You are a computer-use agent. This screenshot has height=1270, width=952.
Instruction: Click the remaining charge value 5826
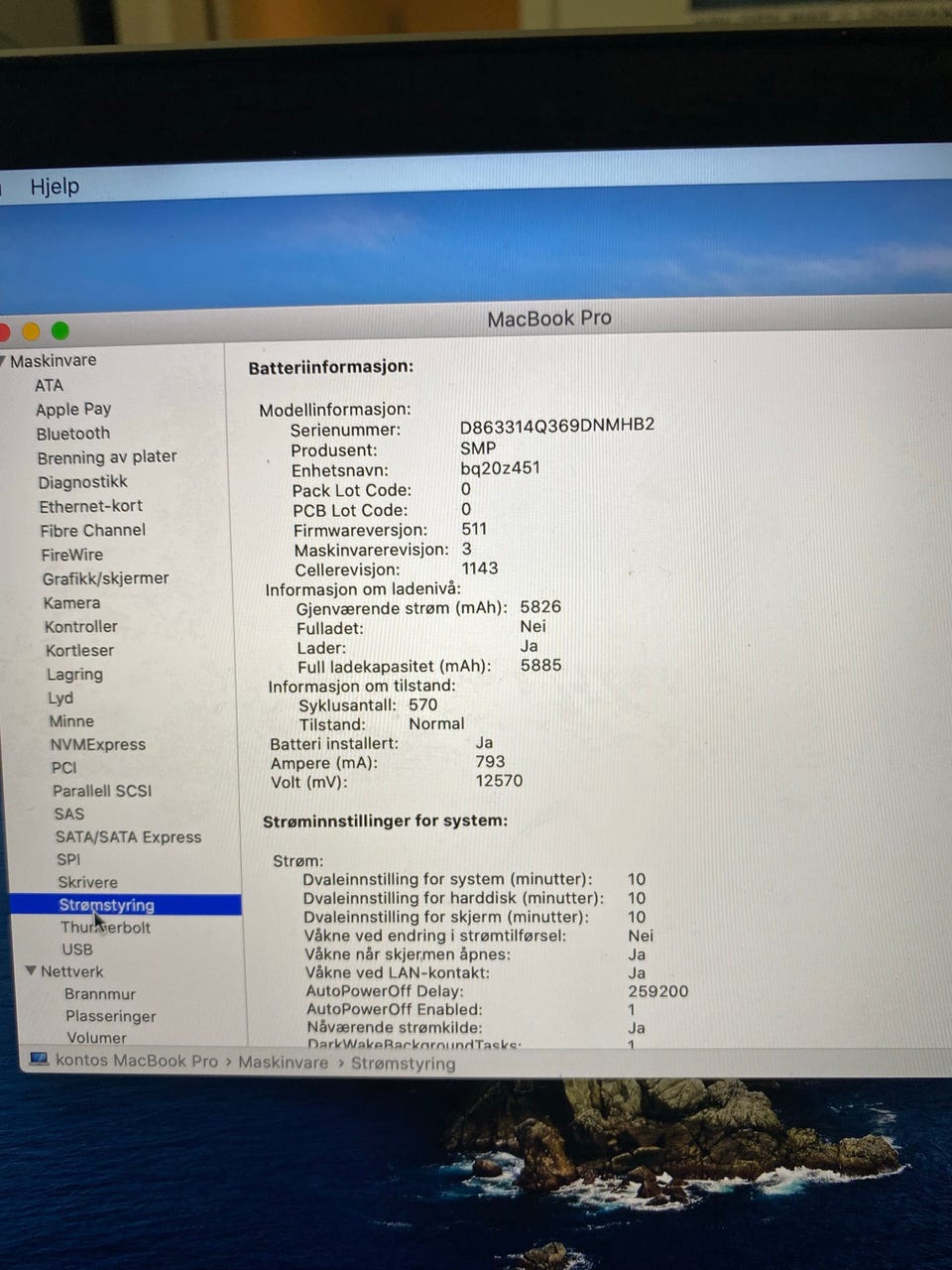(x=540, y=606)
